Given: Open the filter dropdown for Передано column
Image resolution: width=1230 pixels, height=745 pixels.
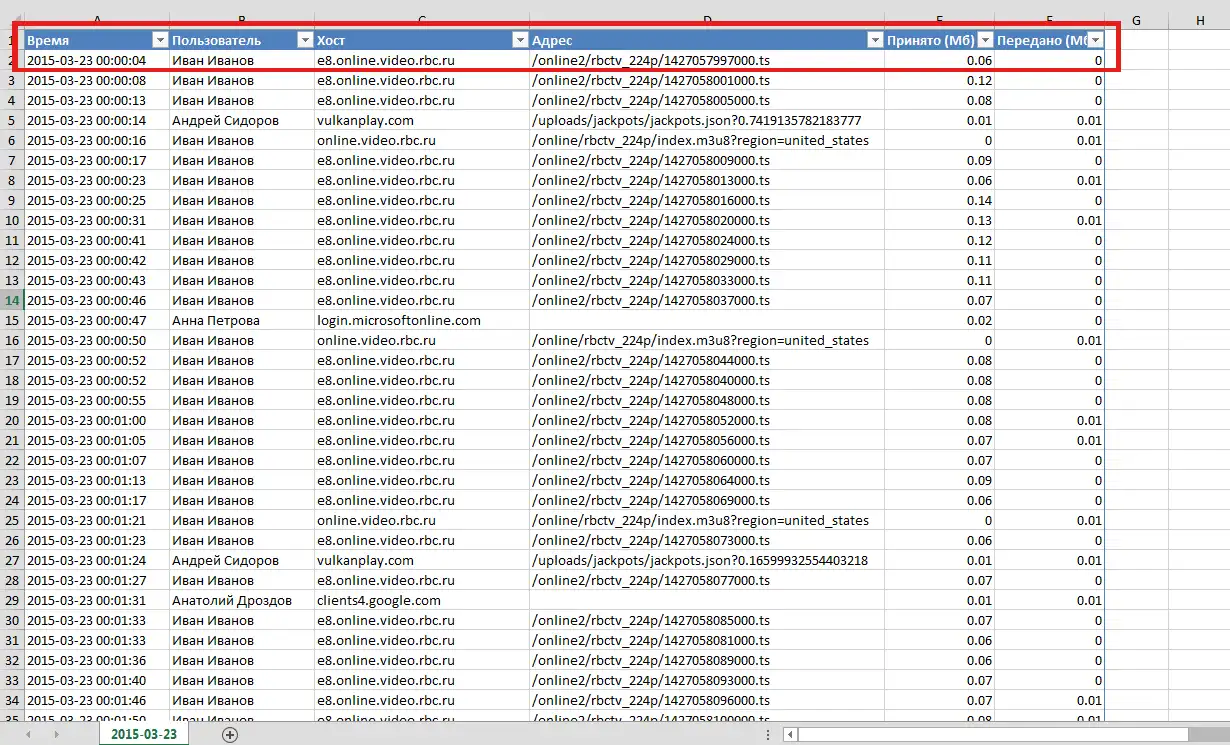Looking at the screenshot, I should click(x=1095, y=40).
